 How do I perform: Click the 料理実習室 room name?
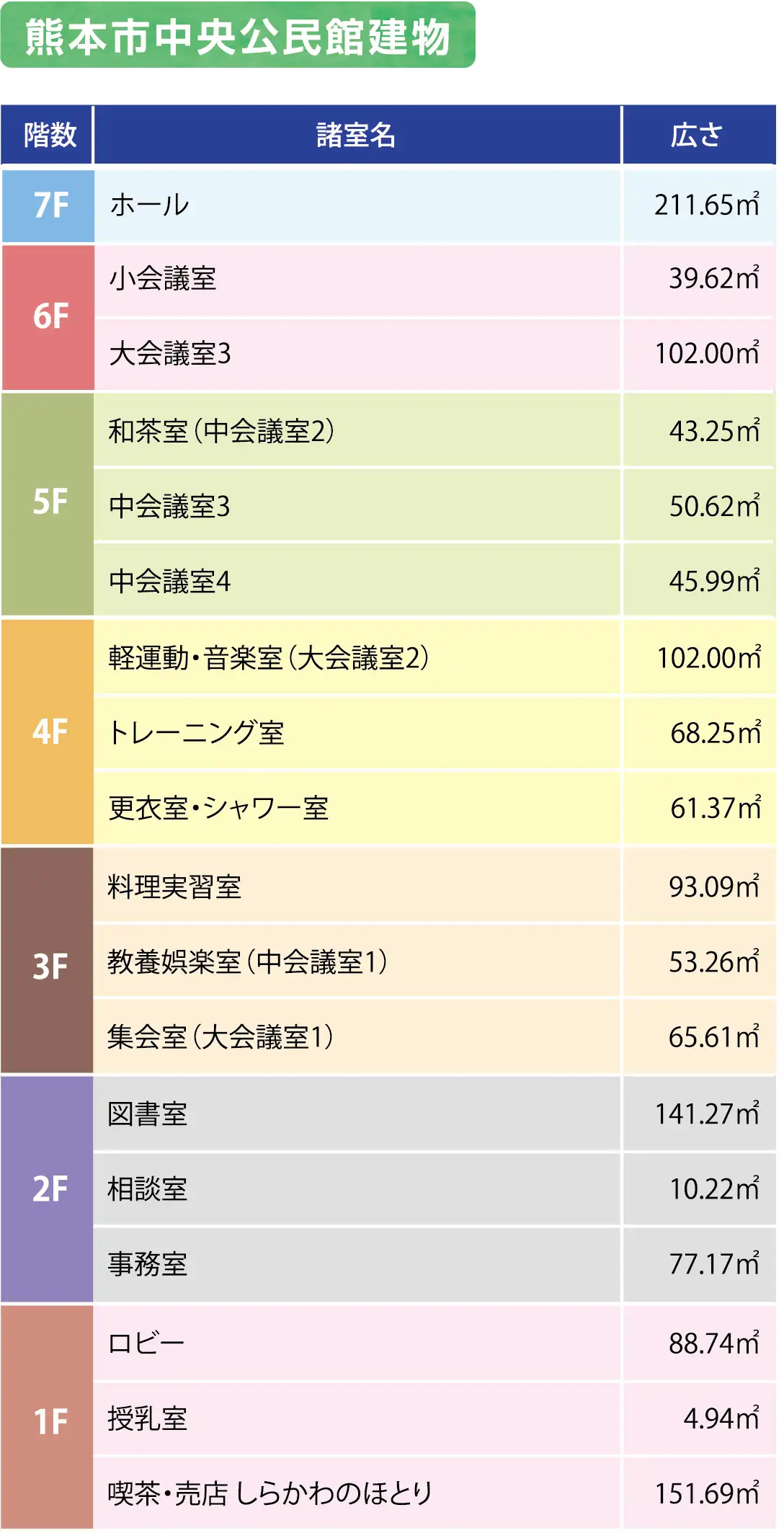(174, 887)
